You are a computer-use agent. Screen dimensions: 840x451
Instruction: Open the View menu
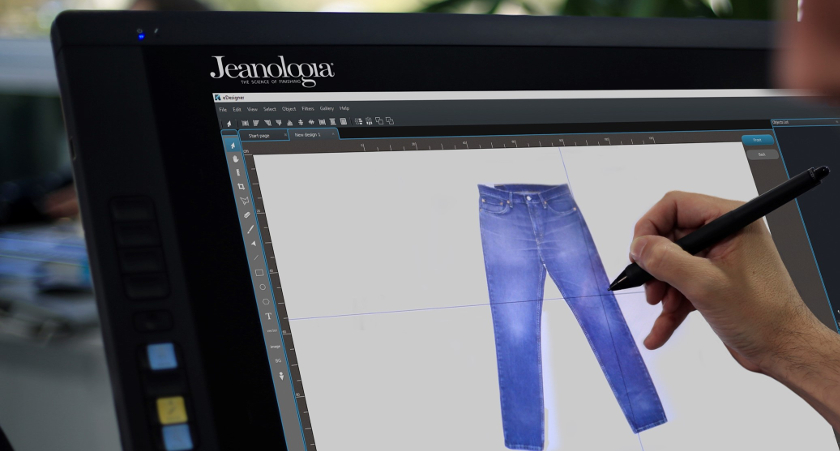[x=252, y=109]
